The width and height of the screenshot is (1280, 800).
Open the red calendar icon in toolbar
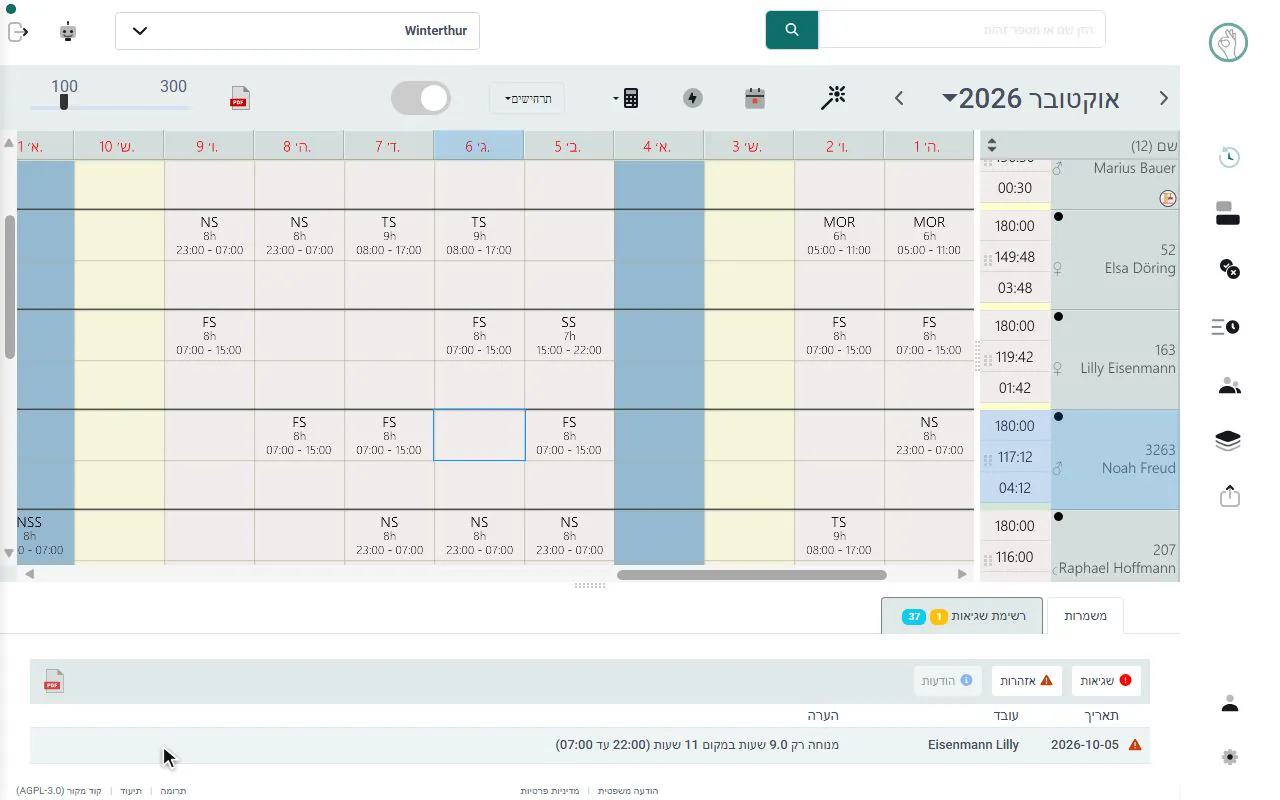(755, 98)
